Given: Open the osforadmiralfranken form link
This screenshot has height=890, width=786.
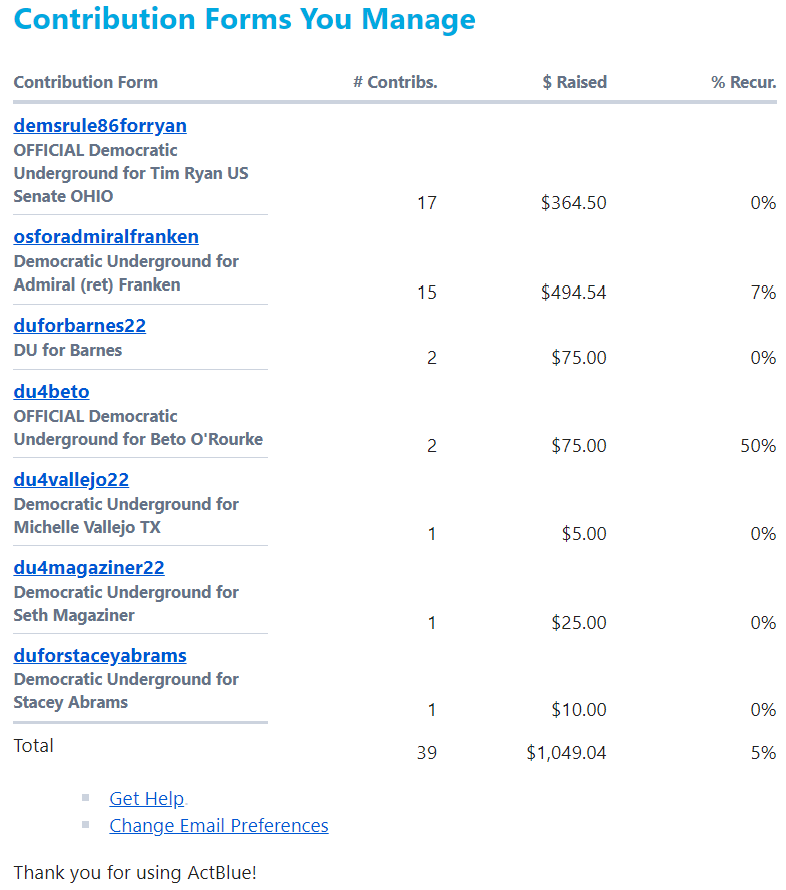Looking at the screenshot, I should pyautogui.click(x=106, y=236).
